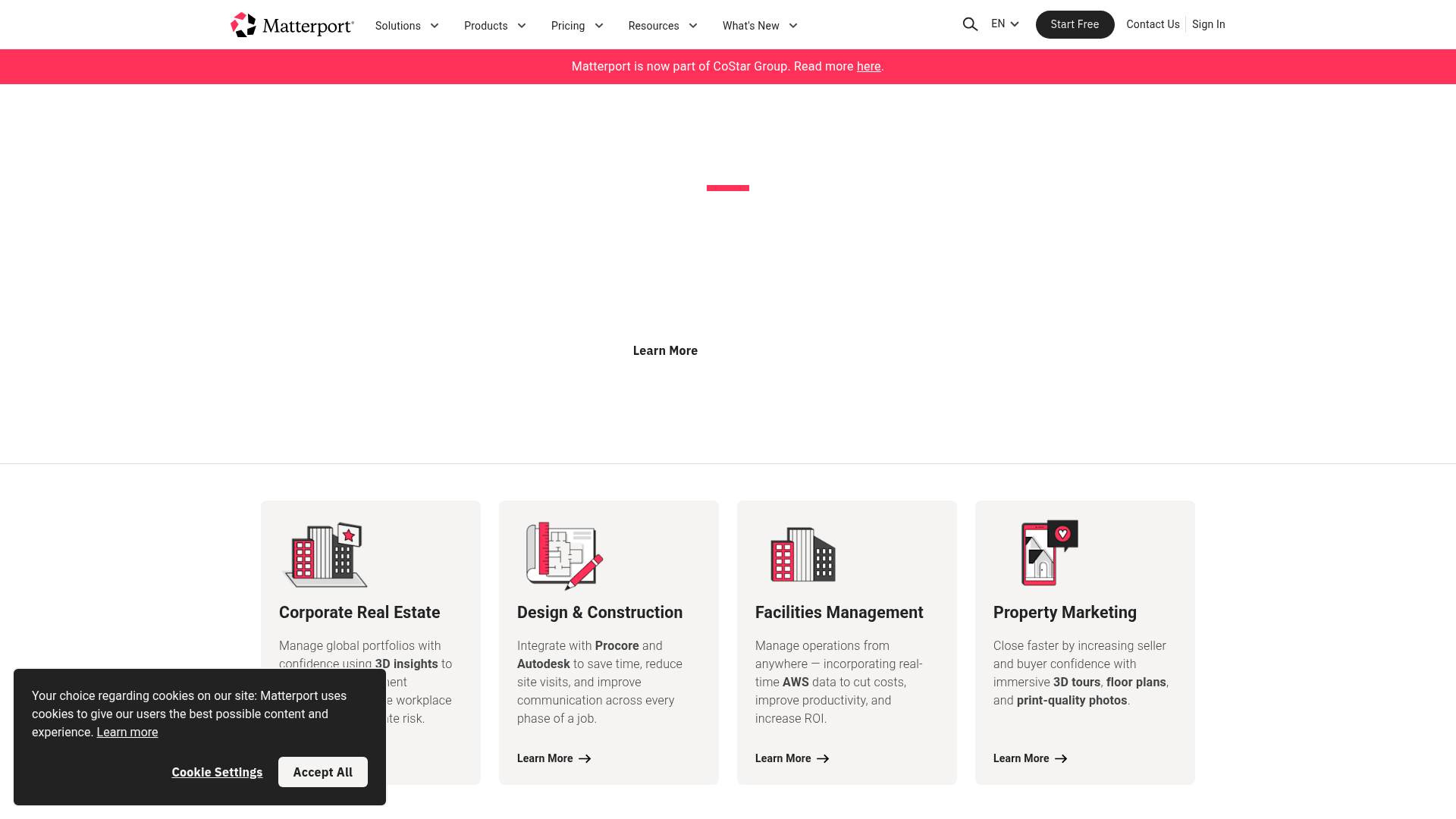The height and width of the screenshot is (819, 1456).
Task: Click the Corporate Real Estate buildings icon
Action: click(x=326, y=555)
